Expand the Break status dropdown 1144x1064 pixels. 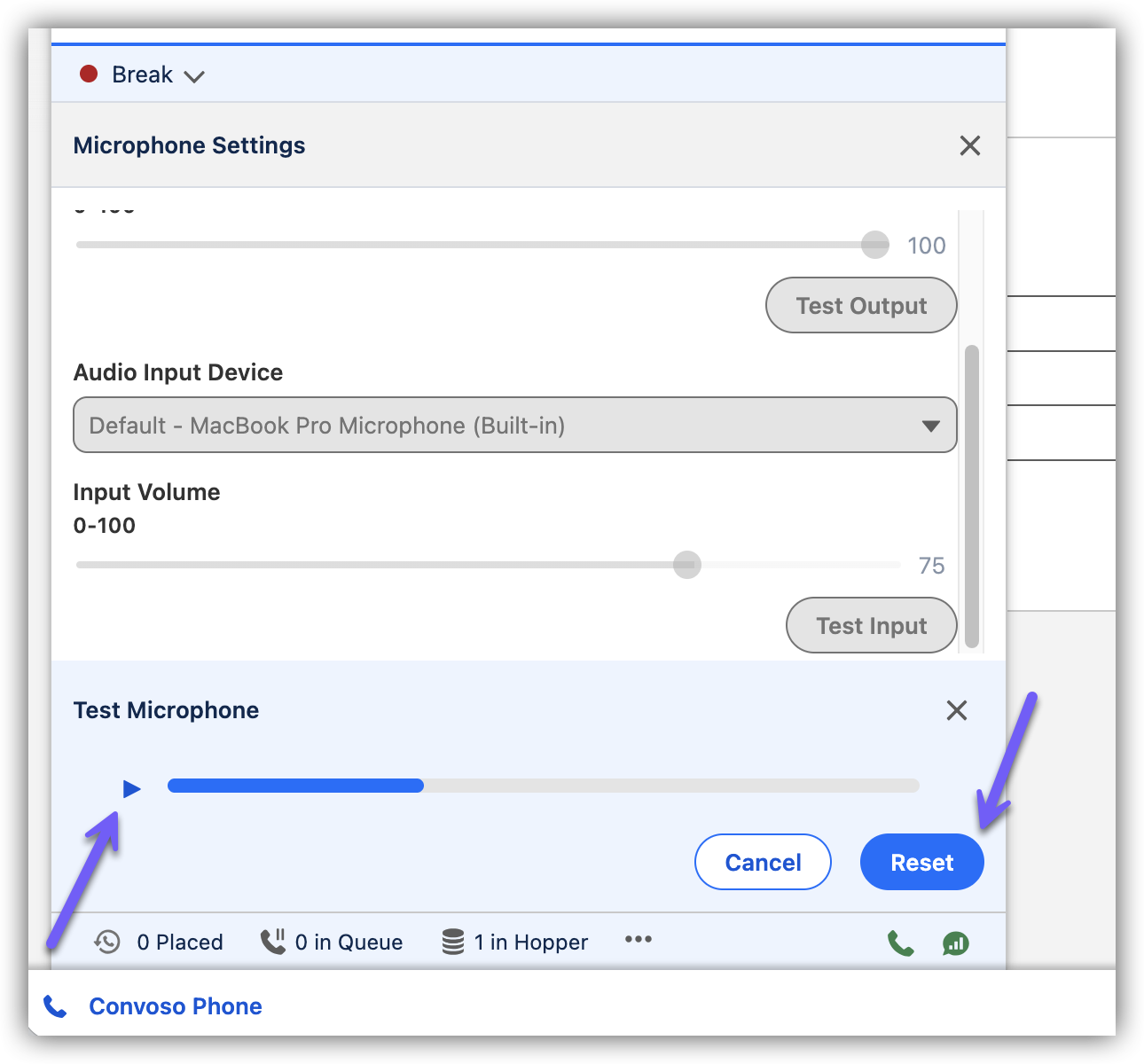coord(193,76)
